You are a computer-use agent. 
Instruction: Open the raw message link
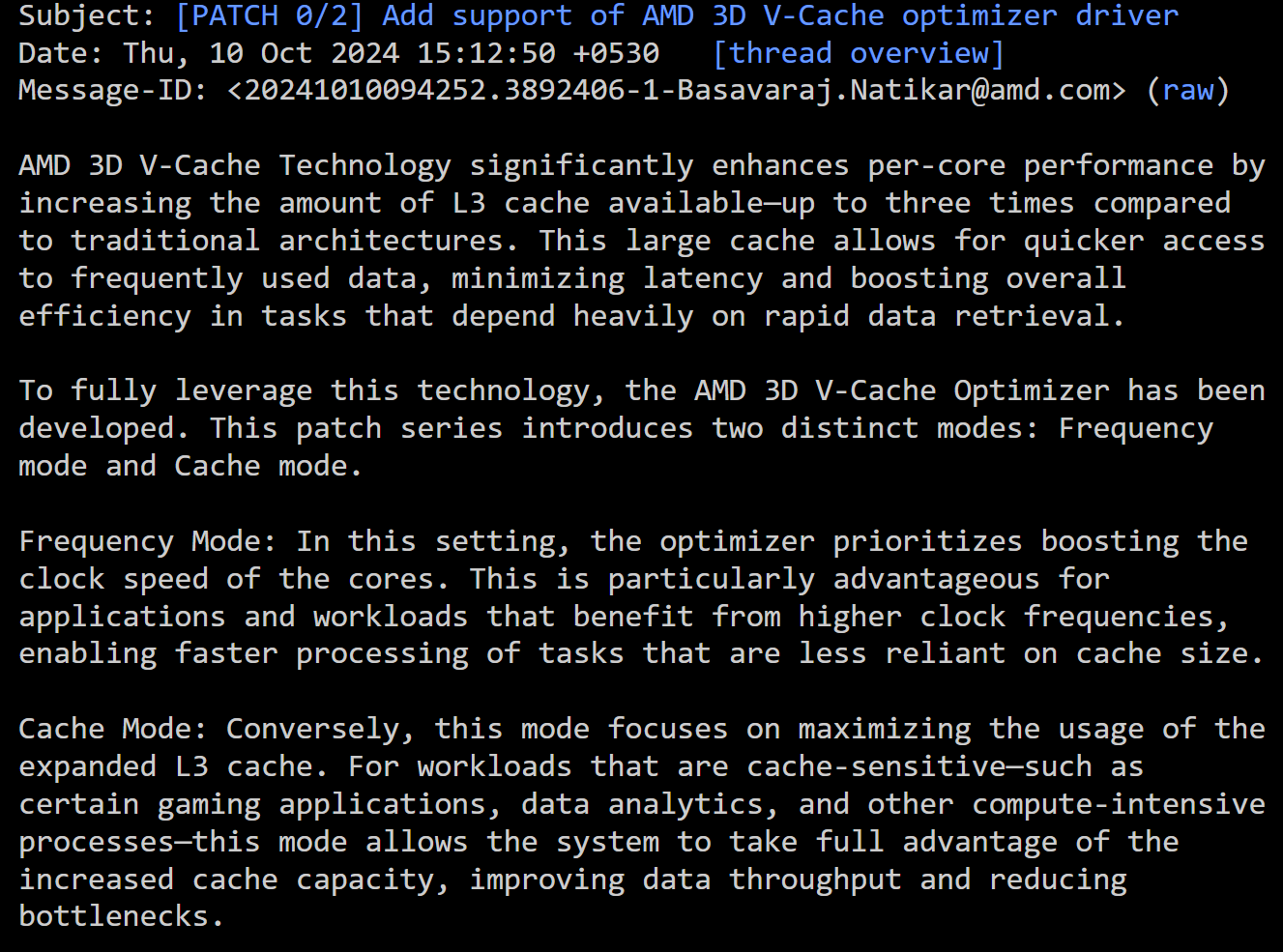coord(1187,91)
